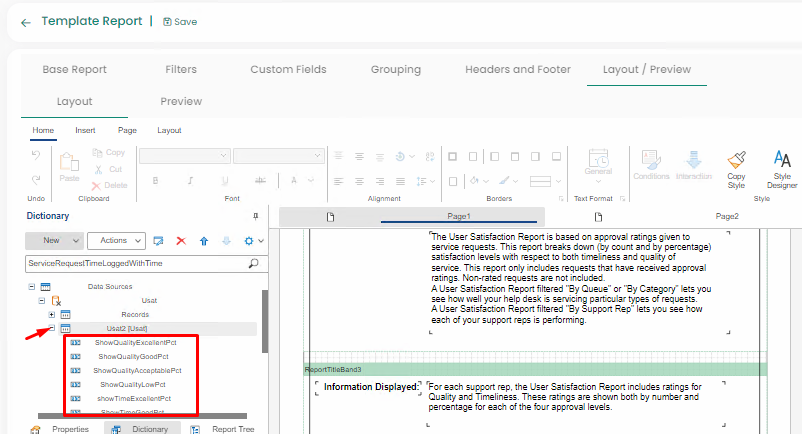Open the Actions dropdown in Dictionary panel
The width and height of the screenshot is (802, 434).
coord(116,240)
